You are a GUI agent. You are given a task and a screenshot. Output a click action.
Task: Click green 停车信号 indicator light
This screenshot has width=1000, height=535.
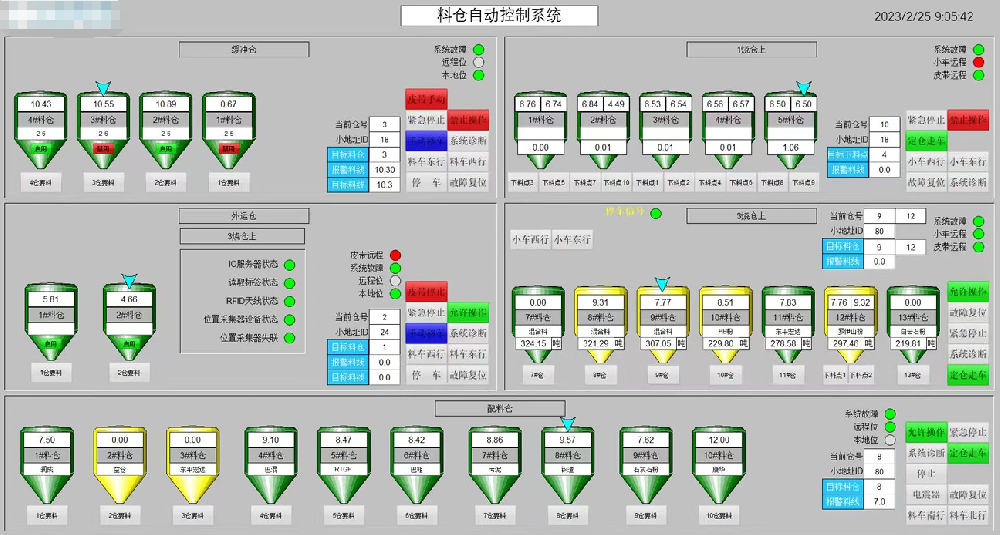click(656, 213)
